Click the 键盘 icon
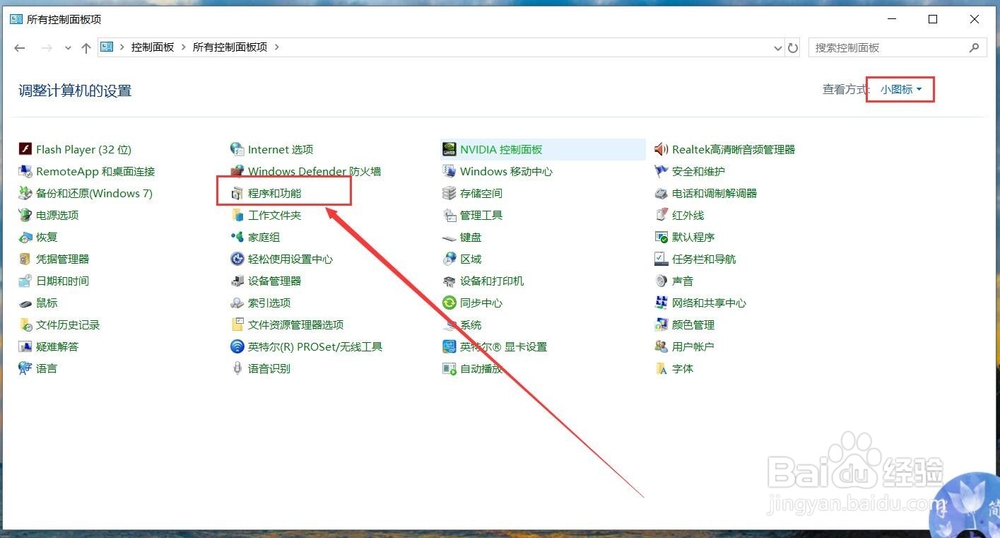The image size is (1000, 538). pyautogui.click(x=449, y=237)
